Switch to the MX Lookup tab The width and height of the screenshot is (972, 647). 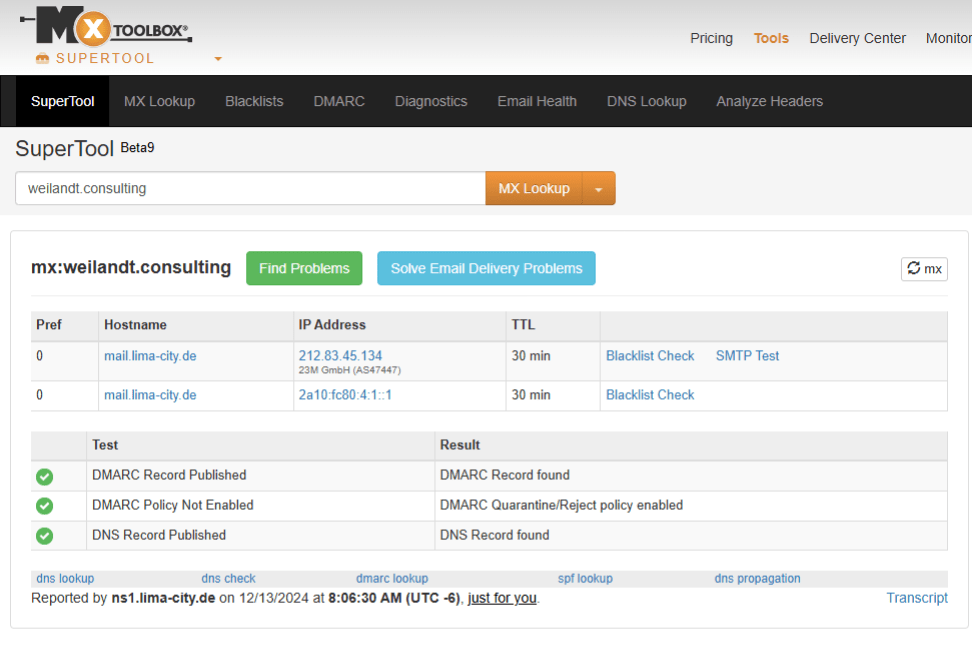(x=159, y=102)
